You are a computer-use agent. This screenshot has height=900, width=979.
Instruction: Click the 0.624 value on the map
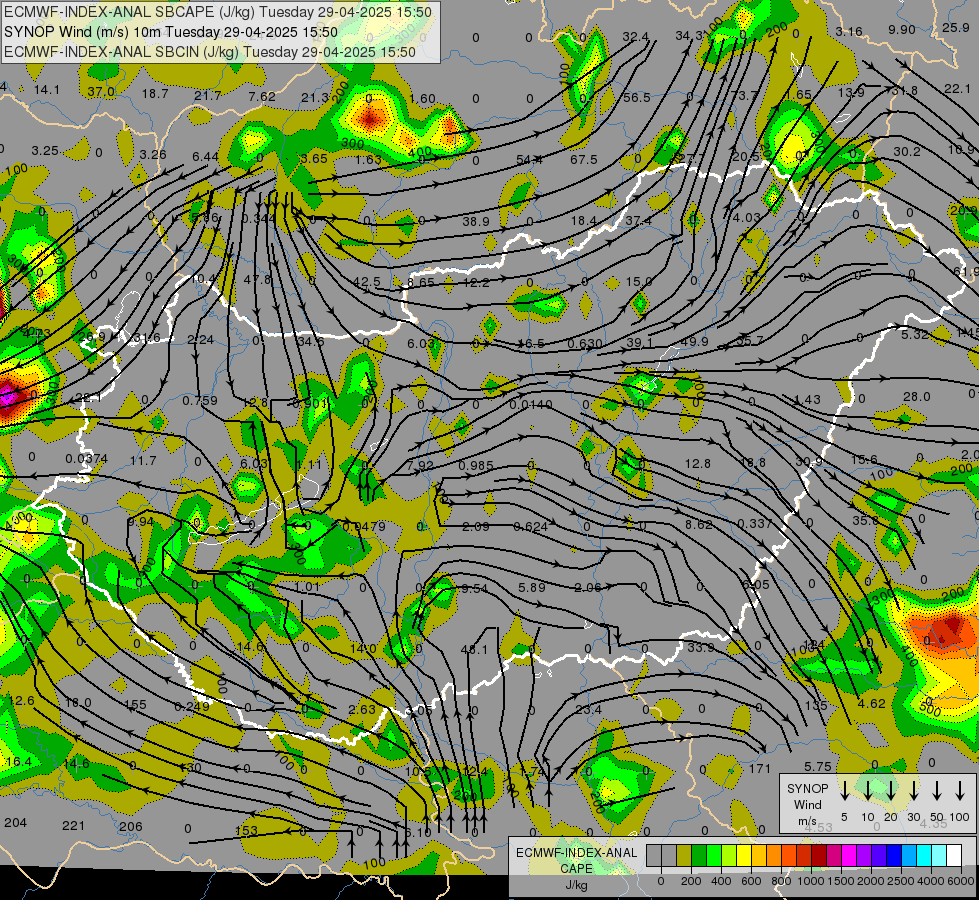[x=531, y=527]
